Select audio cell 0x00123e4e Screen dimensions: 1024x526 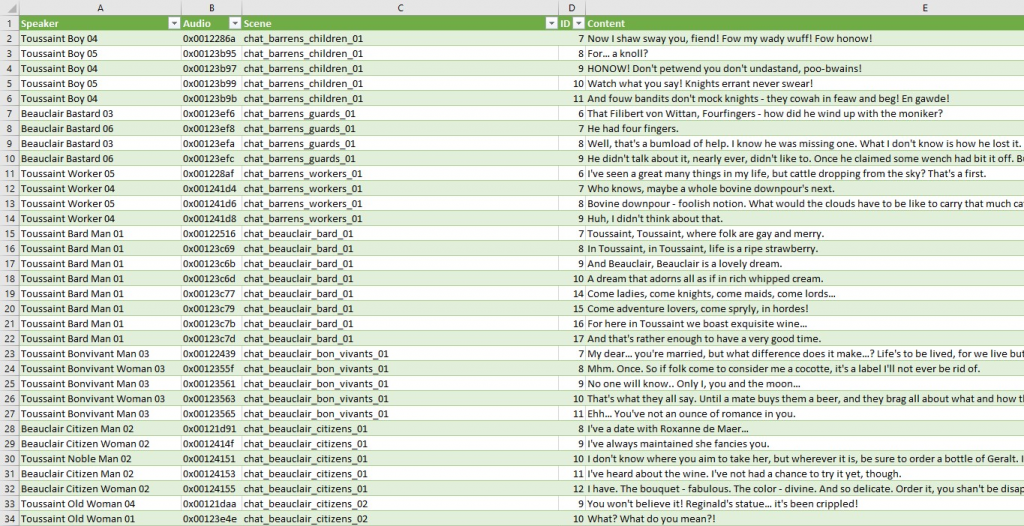(212, 519)
